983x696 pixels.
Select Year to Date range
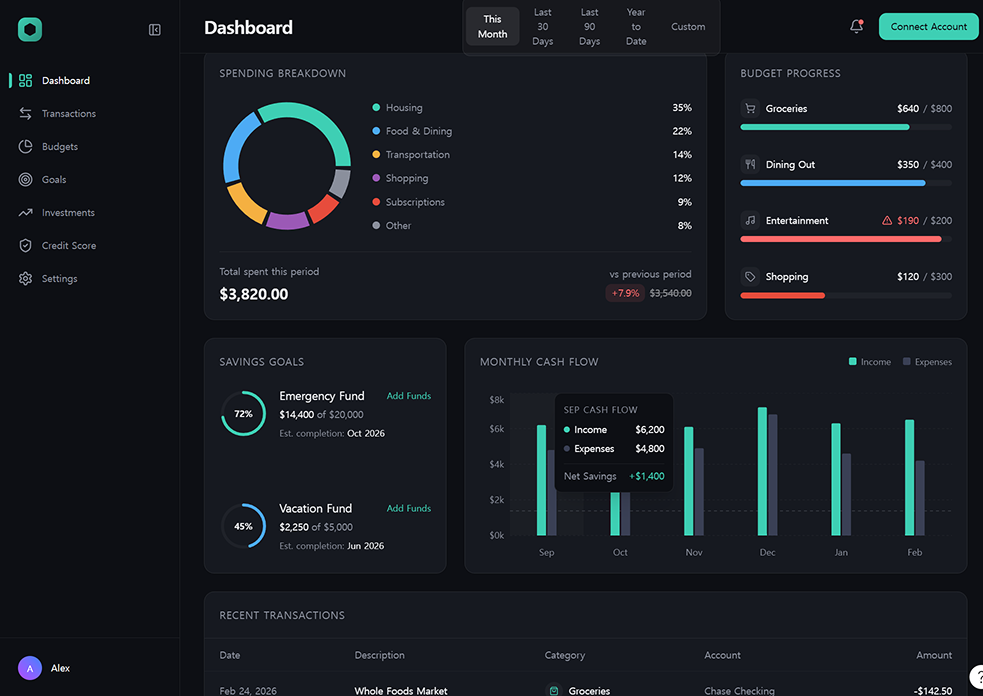point(636,26)
